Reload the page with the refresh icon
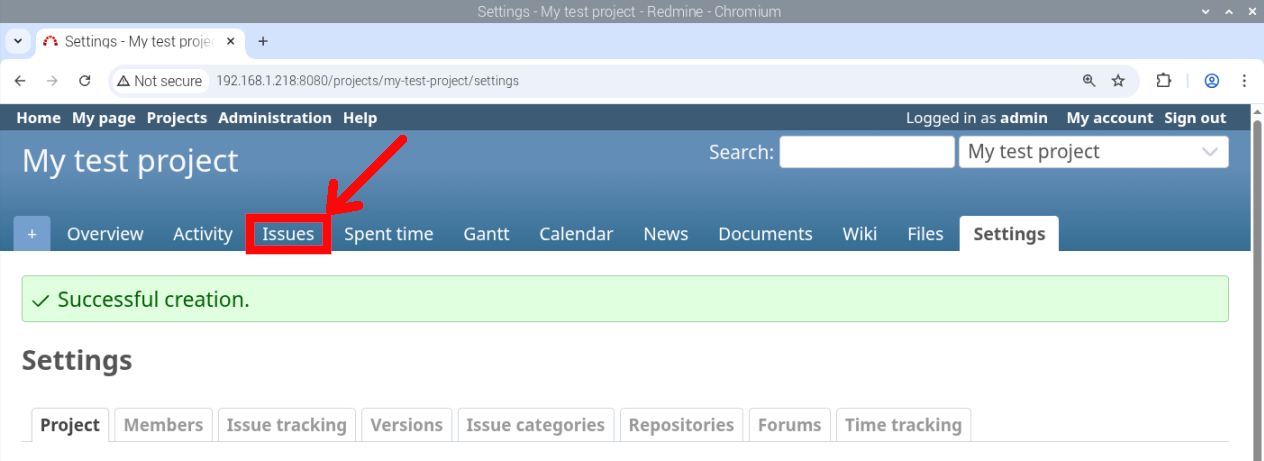The image size is (1264, 461). click(85, 81)
